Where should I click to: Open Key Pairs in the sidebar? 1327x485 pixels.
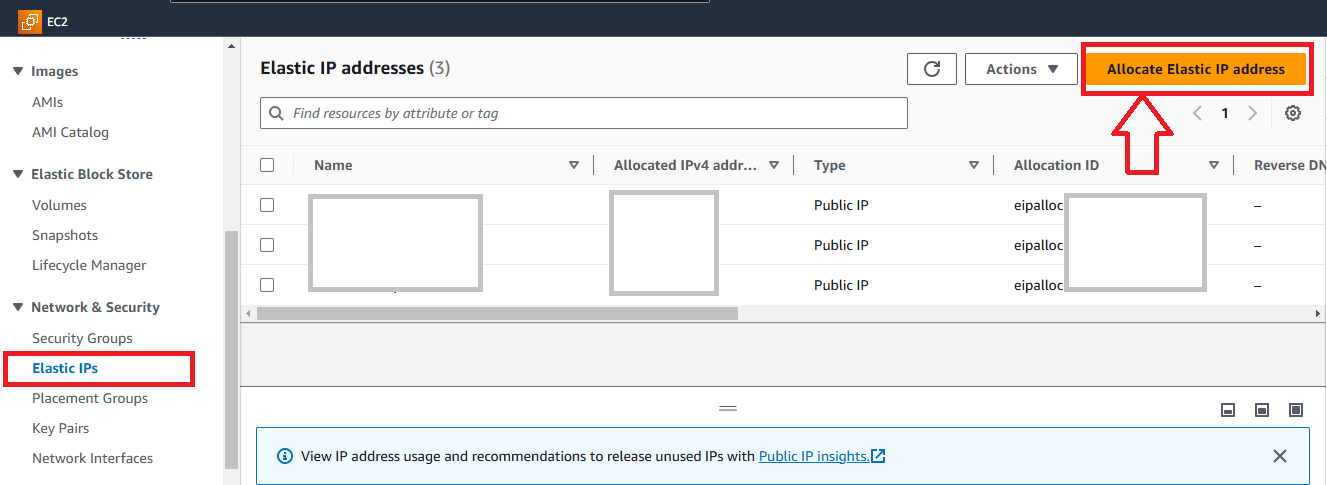pos(61,428)
